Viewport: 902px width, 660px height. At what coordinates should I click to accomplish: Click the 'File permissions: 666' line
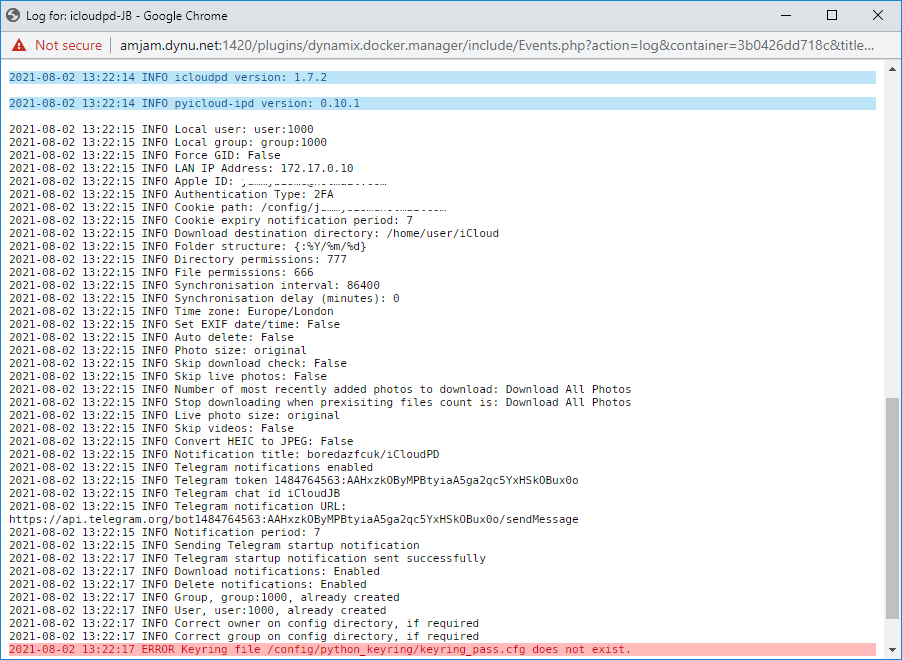pos(161,272)
